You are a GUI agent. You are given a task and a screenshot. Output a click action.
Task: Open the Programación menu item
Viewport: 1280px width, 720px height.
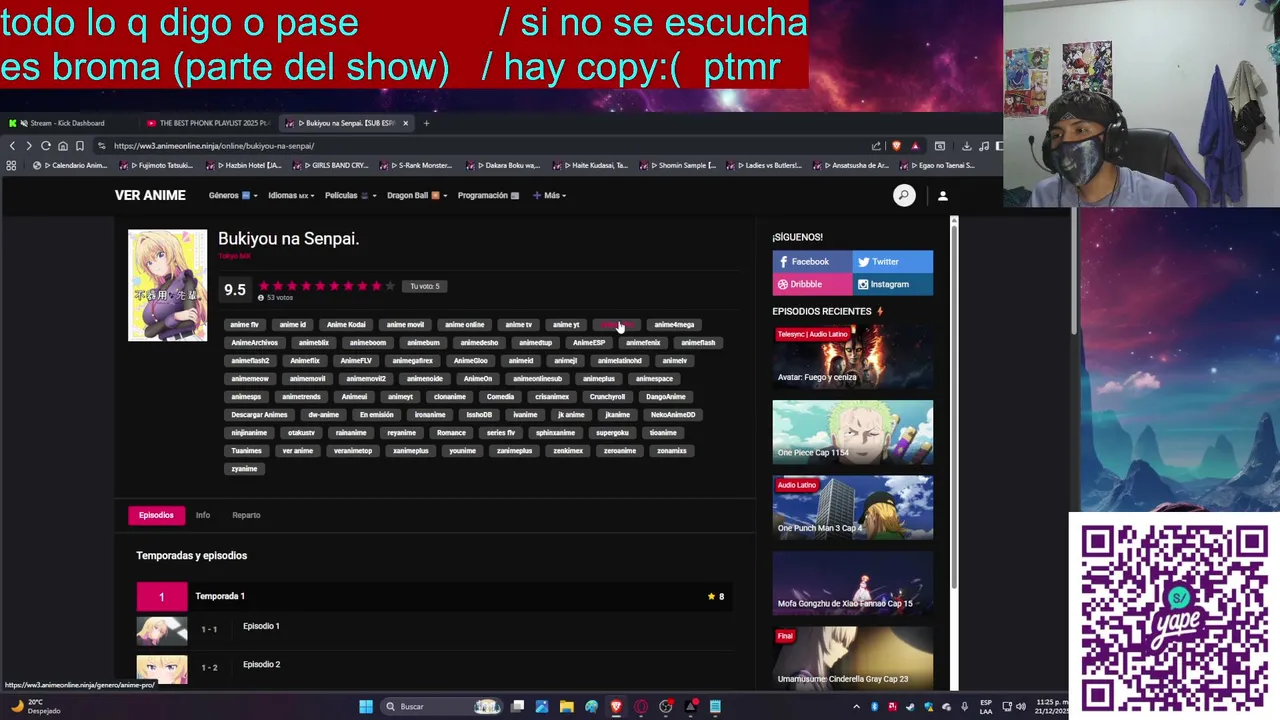488,196
